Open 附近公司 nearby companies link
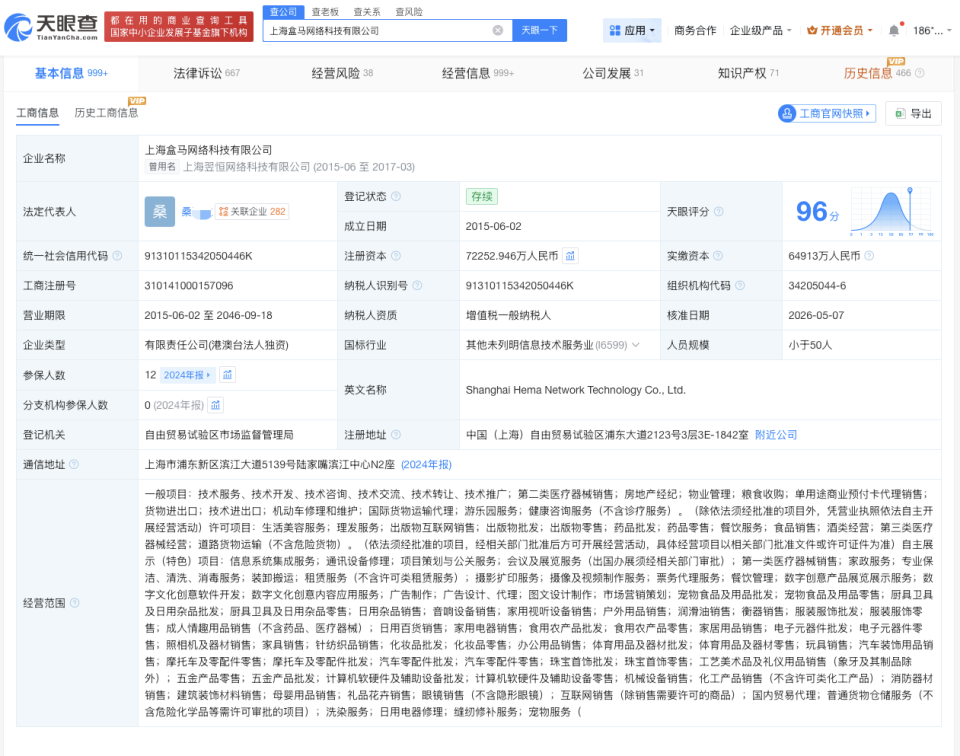This screenshot has height=756, width=960. [776, 435]
